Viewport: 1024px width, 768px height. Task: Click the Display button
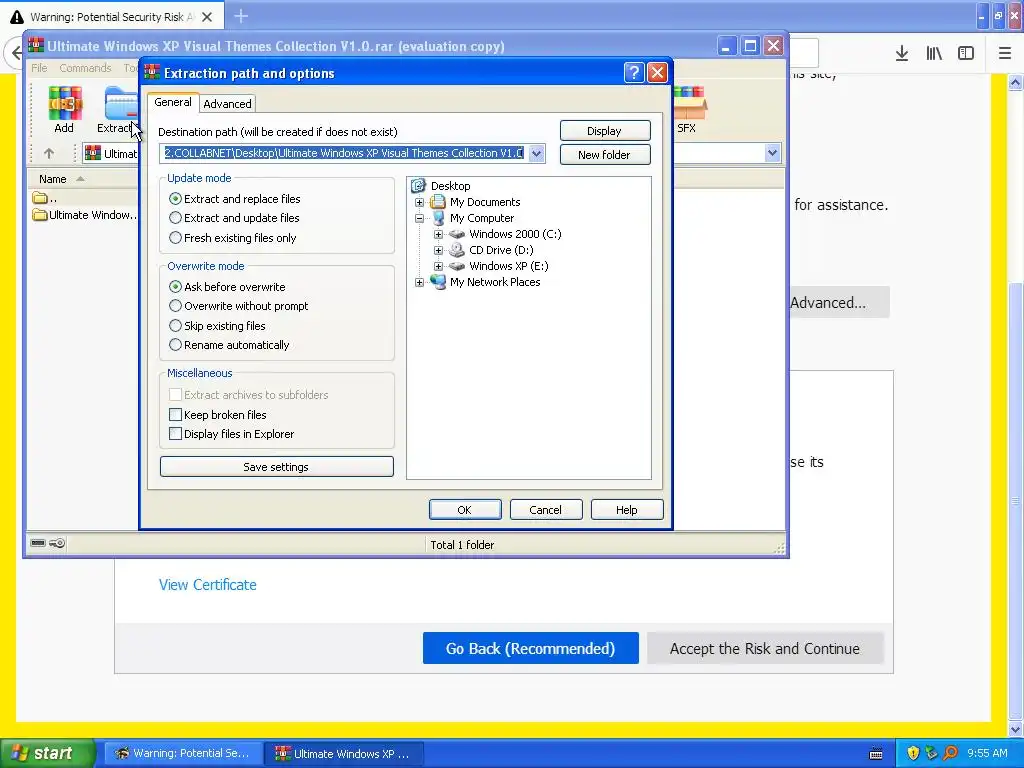click(605, 131)
